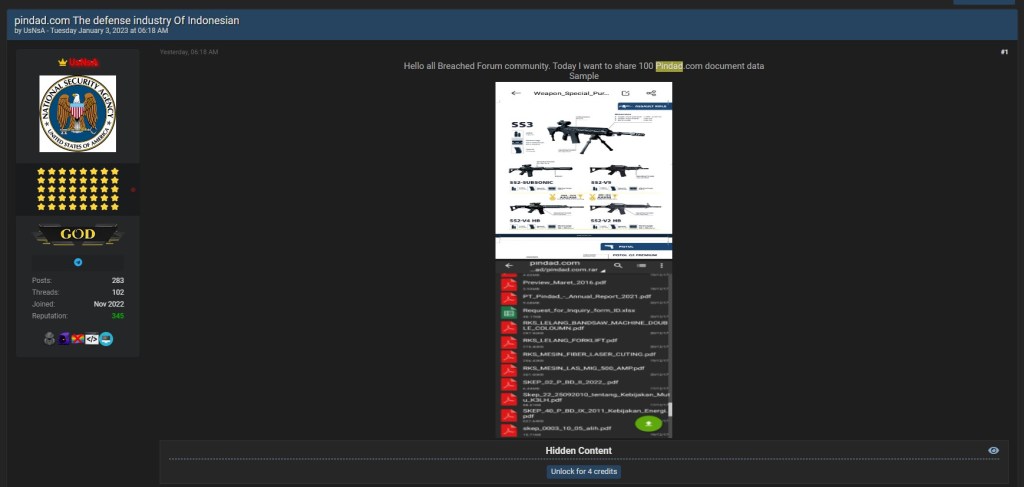Screen dimensions: 1024x487
Task: Click the reputation value 345
Action: click(x=118, y=316)
